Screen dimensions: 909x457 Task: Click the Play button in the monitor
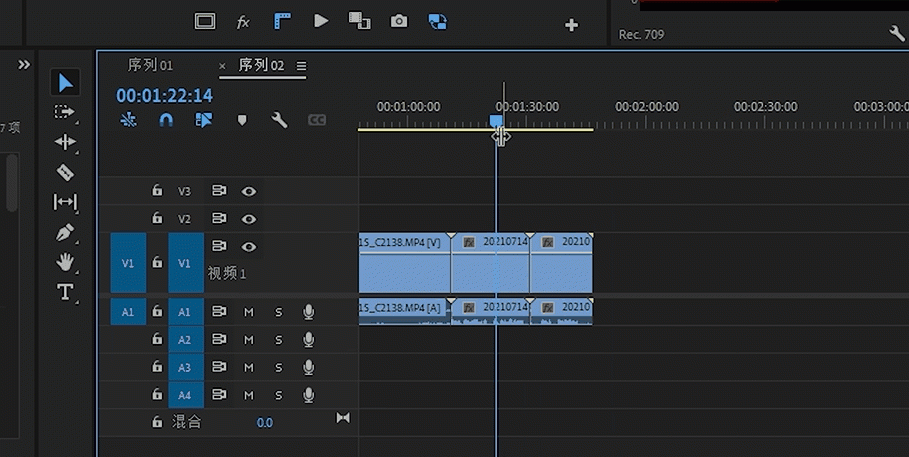coord(321,21)
